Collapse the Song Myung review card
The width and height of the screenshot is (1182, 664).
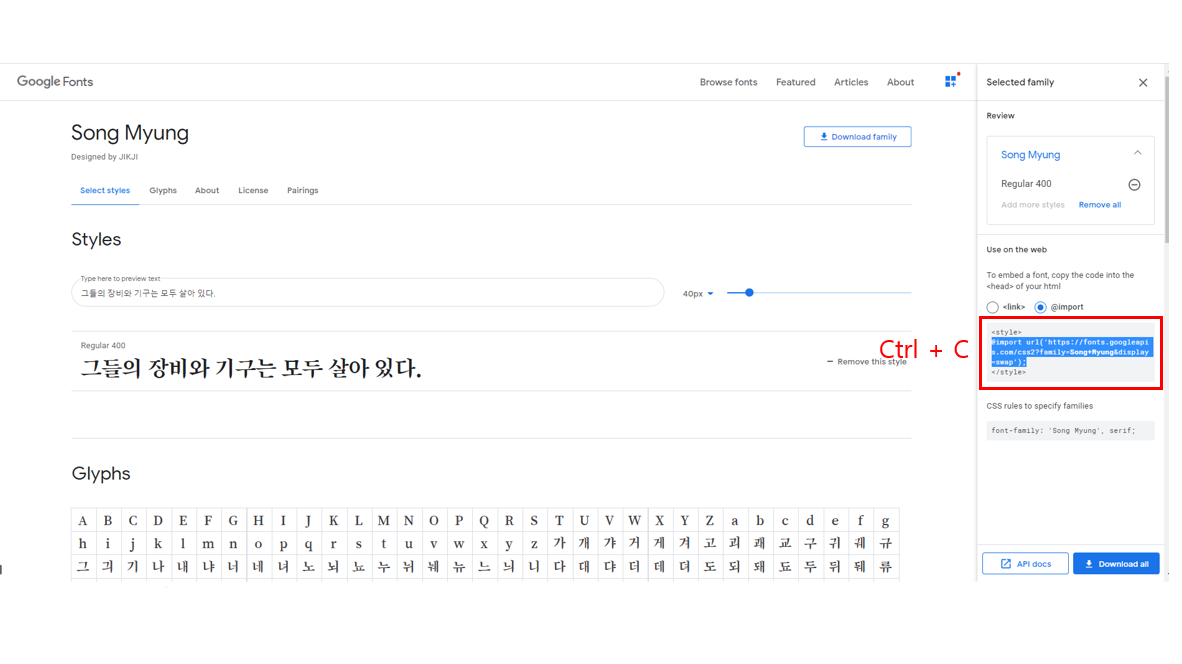[x=1137, y=154]
